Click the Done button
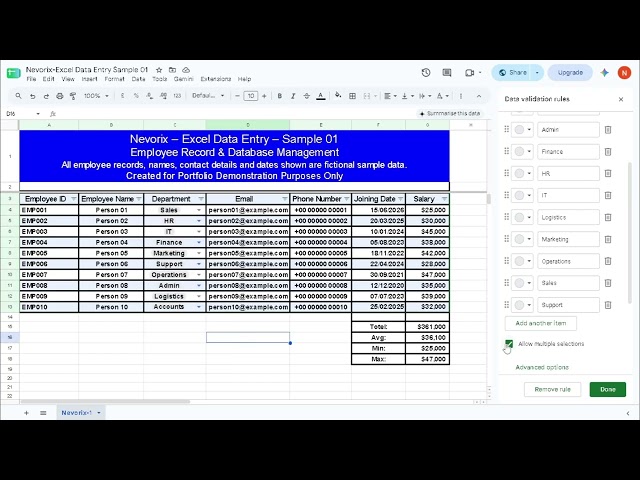This screenshot has height=480, width=640. click(x=608, y=389)
